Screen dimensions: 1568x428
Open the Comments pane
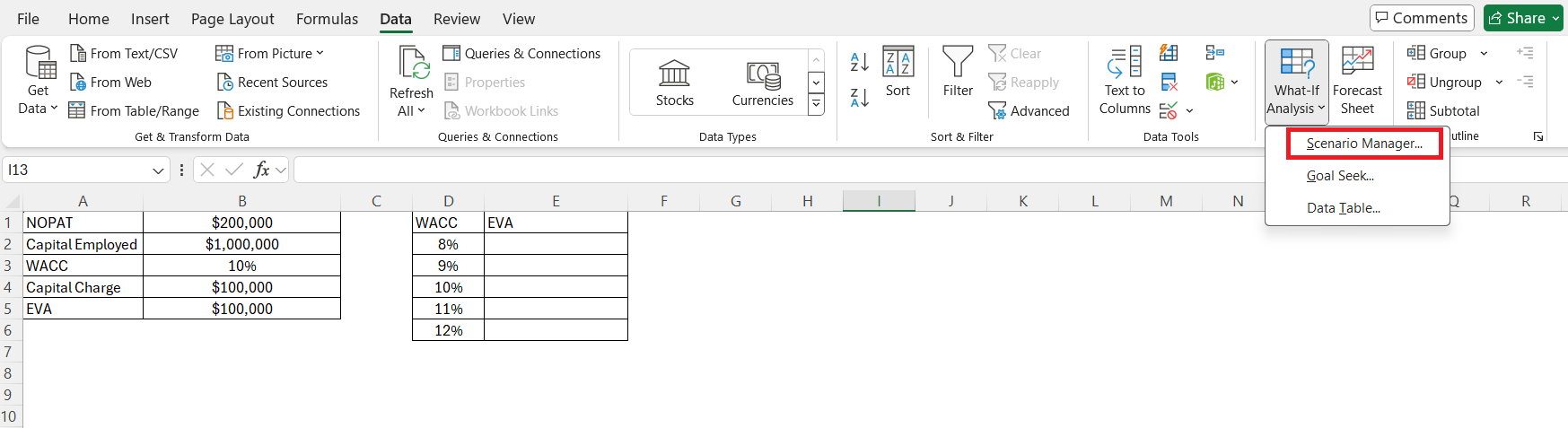pos(1422,18)
